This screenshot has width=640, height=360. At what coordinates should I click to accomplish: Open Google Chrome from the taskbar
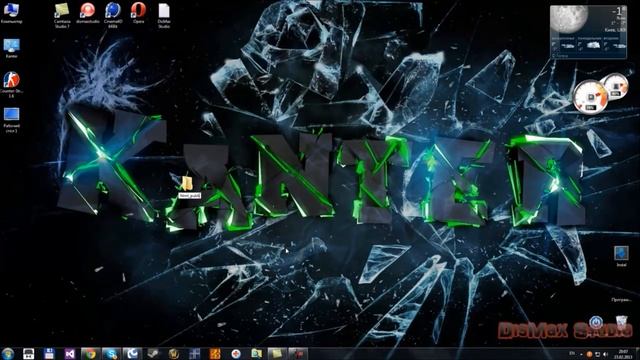click(91, 353)
